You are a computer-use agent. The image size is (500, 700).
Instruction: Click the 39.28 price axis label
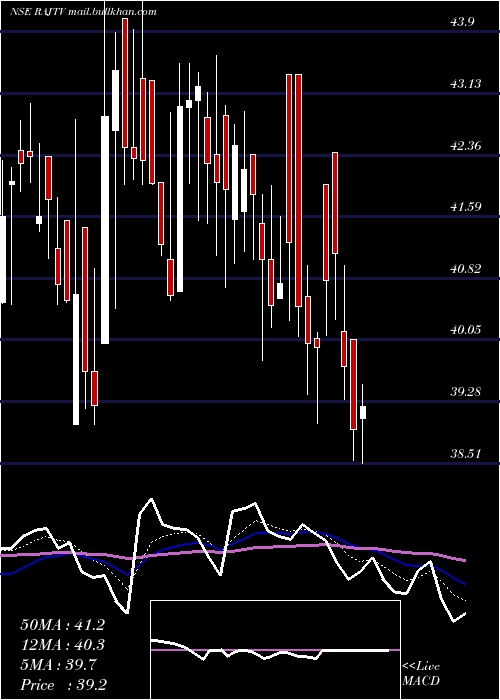tap(466, 392)
